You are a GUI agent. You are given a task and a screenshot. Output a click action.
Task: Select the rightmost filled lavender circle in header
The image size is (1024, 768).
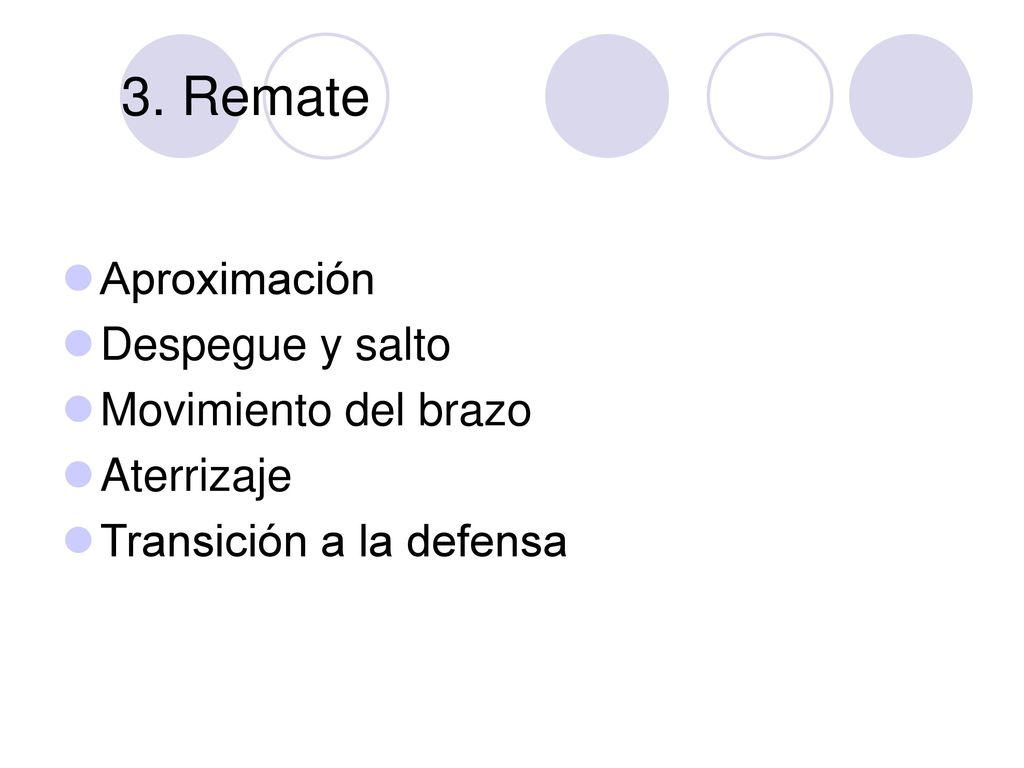pos(910,96)
